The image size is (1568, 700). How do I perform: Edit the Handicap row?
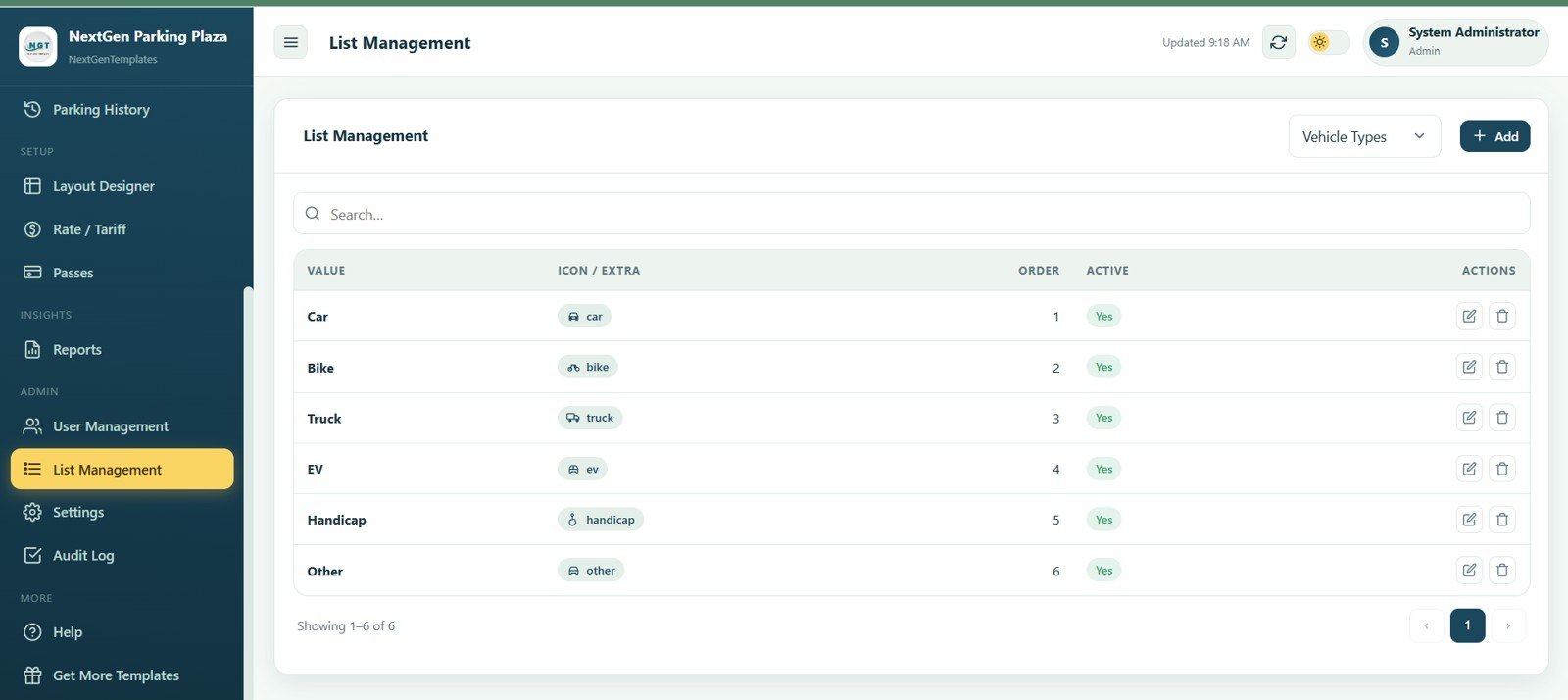coord(1469,520)
